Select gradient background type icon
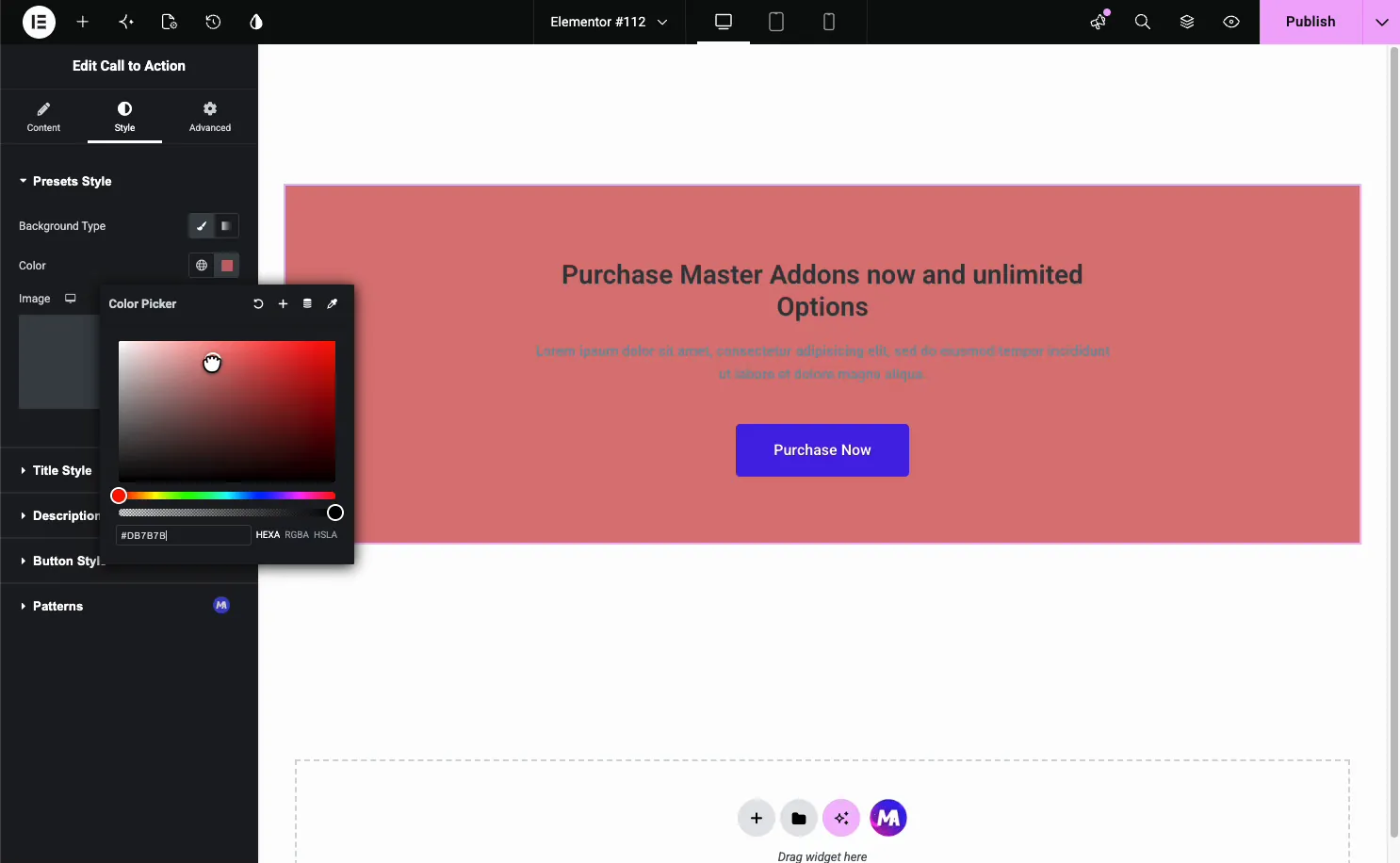 coord(226,226)
